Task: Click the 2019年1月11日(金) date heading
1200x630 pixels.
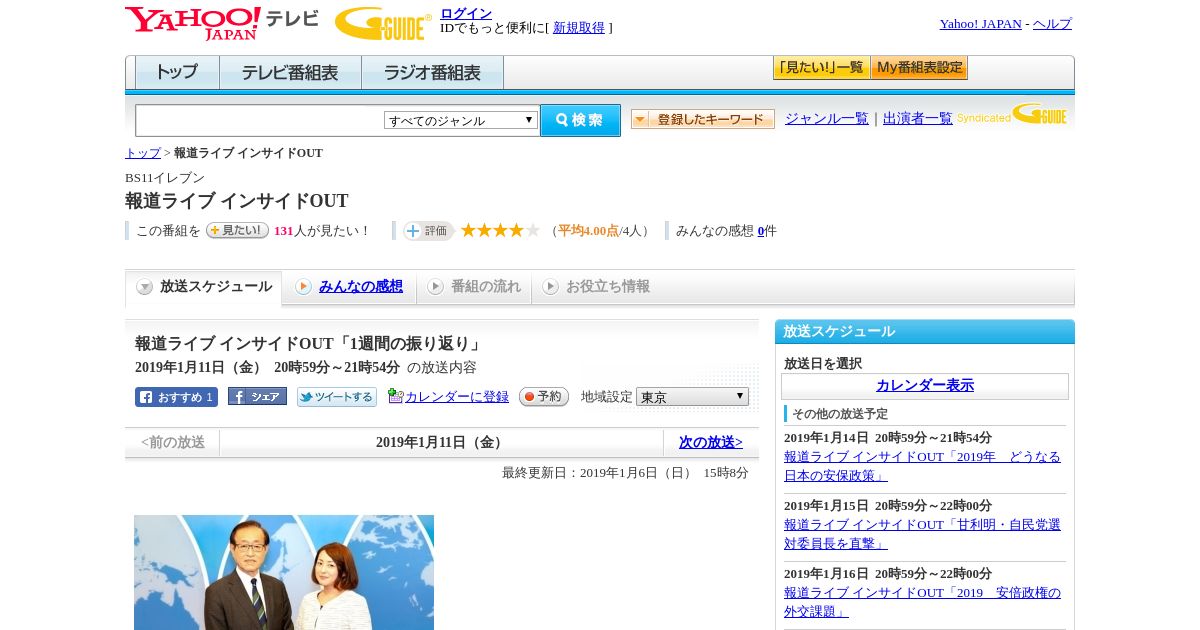Action: (x=442, y=442)
